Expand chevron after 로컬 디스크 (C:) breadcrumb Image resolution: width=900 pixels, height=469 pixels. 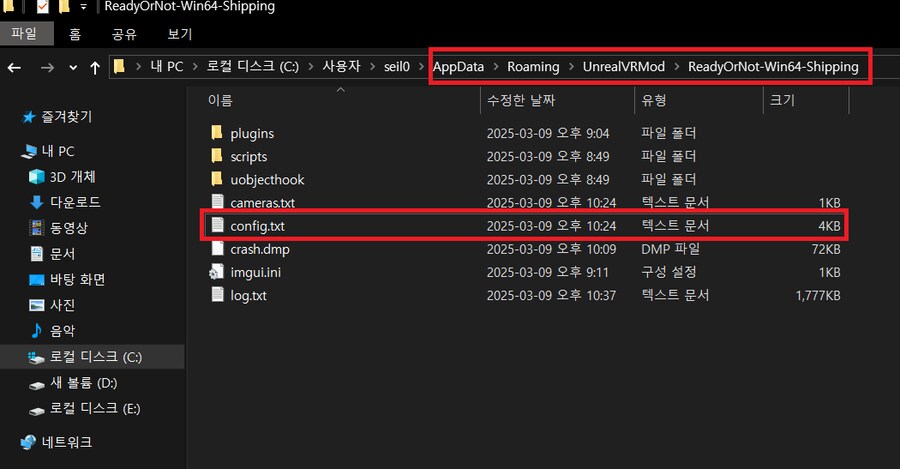311,67
